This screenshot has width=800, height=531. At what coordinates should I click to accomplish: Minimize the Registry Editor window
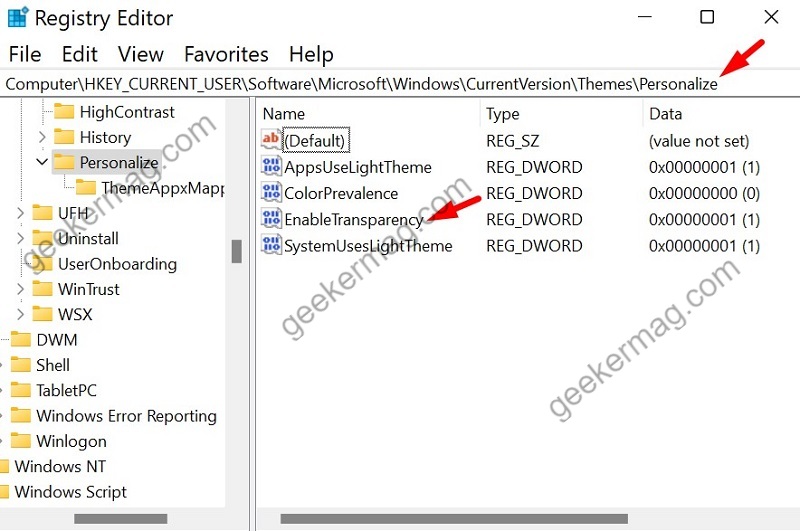coord(645,17)
